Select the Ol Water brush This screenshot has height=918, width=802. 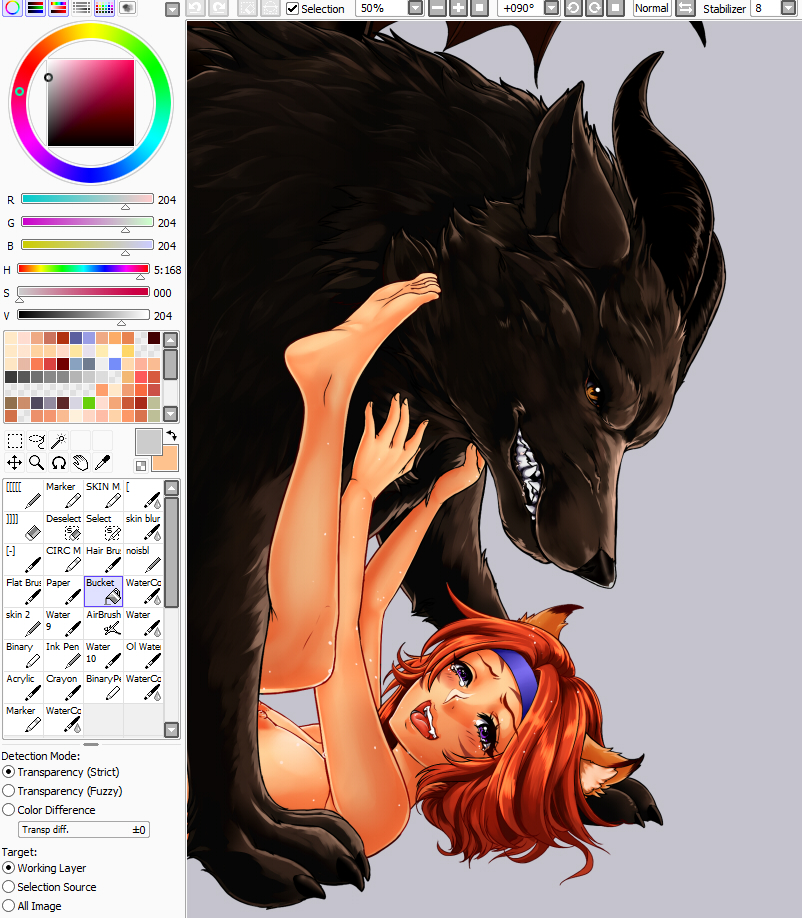point(143,655)
